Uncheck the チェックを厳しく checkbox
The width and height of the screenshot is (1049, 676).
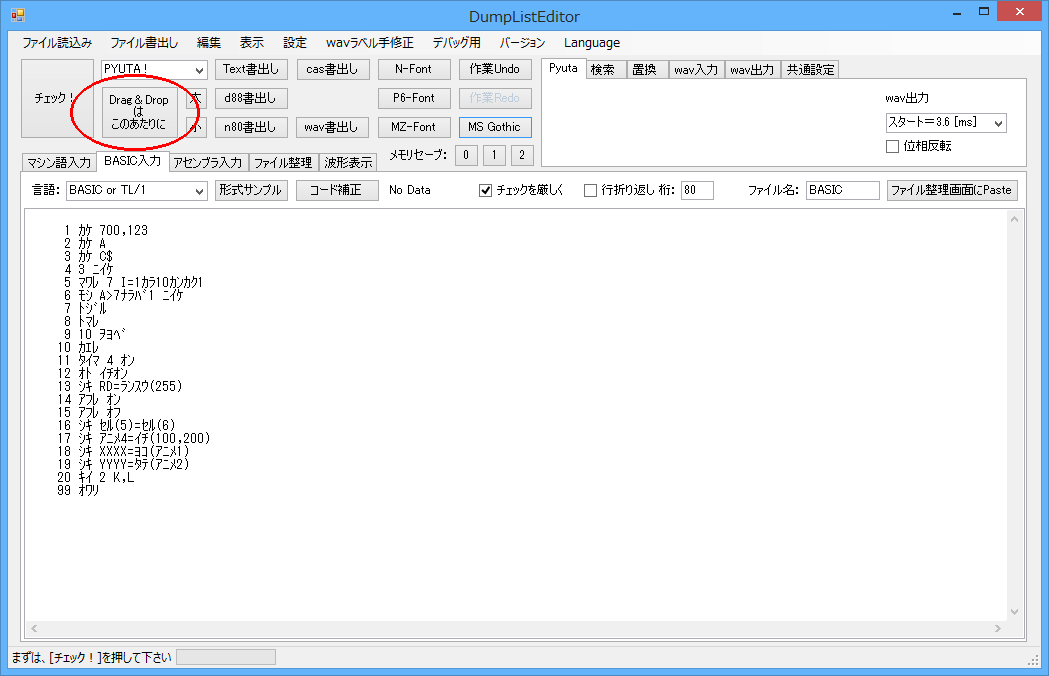[486, 191]
